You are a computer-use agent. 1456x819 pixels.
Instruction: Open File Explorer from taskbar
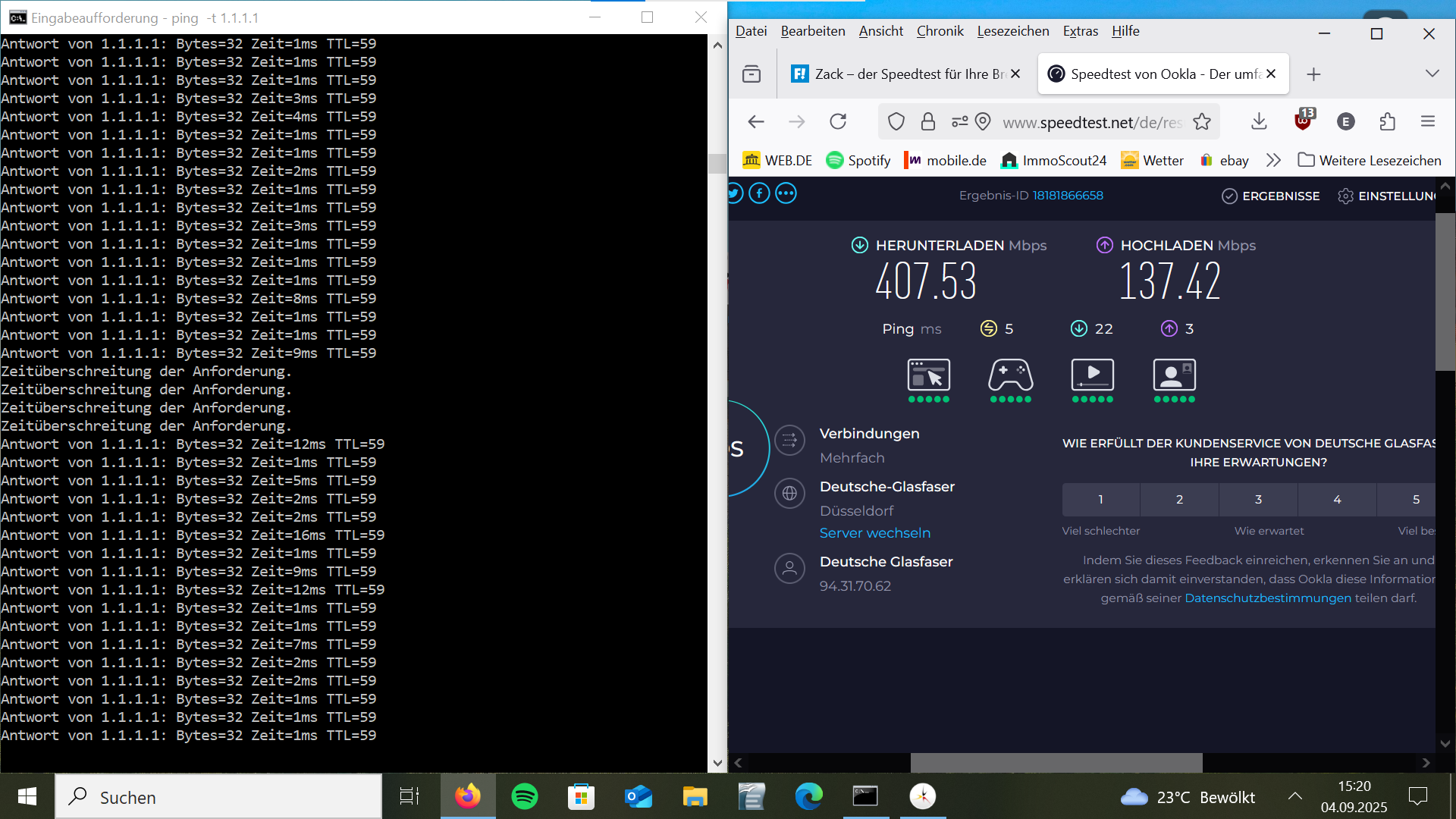(695, 796)
